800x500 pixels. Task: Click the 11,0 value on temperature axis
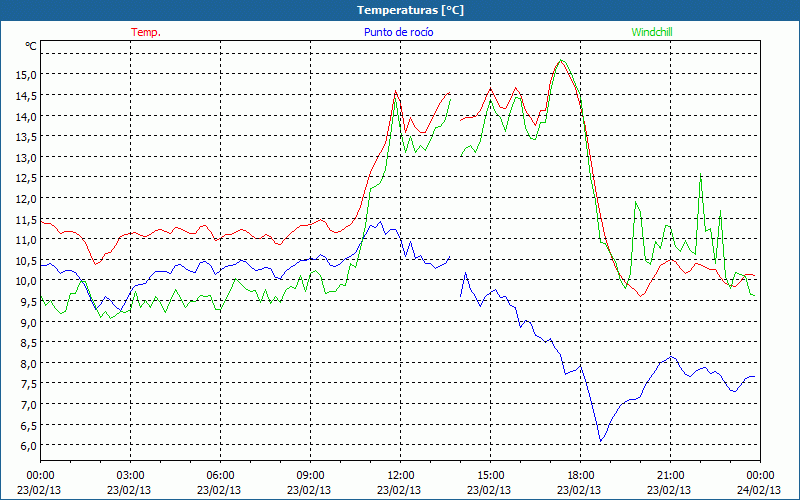tap(26, 240)
